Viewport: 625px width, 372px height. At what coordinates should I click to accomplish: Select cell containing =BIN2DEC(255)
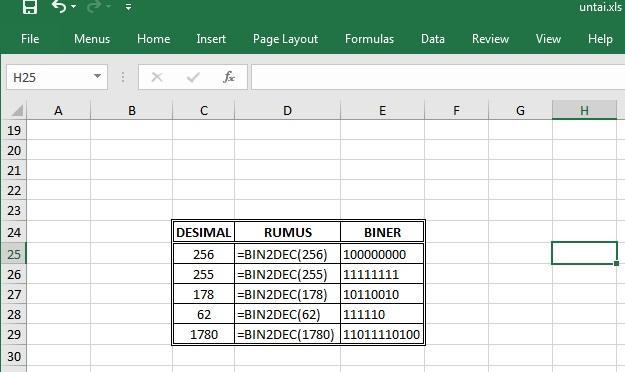[287, 274]
